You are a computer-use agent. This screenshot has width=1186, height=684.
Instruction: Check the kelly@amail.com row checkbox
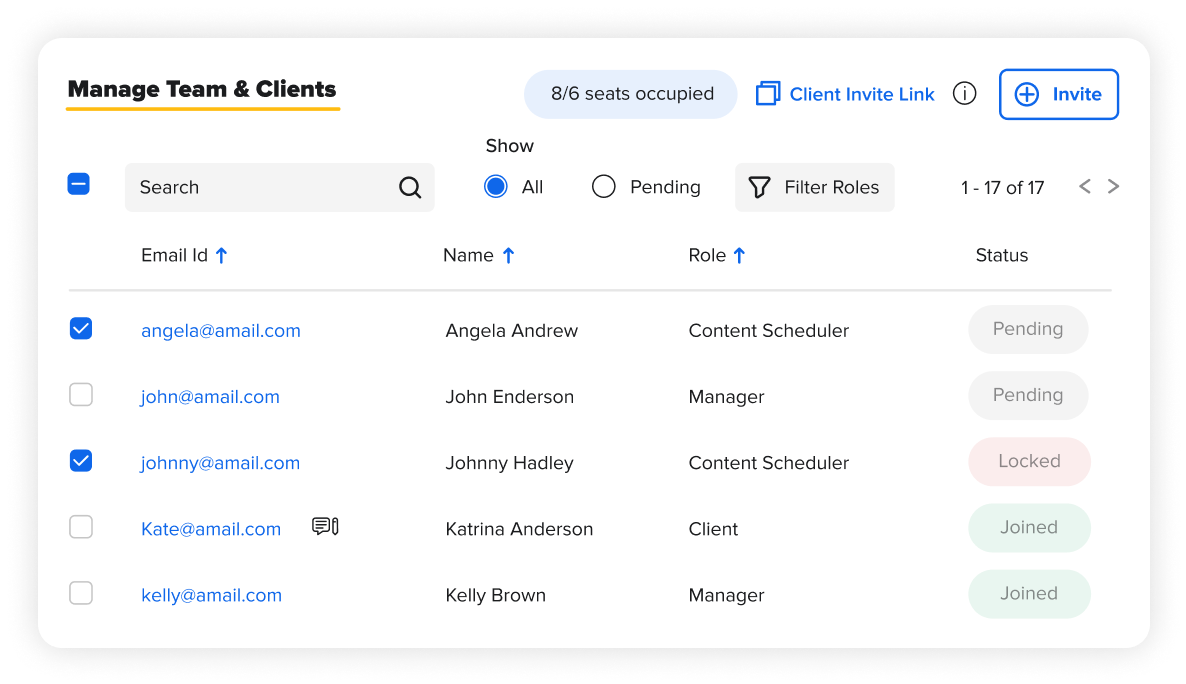click(x=81, y=592)
